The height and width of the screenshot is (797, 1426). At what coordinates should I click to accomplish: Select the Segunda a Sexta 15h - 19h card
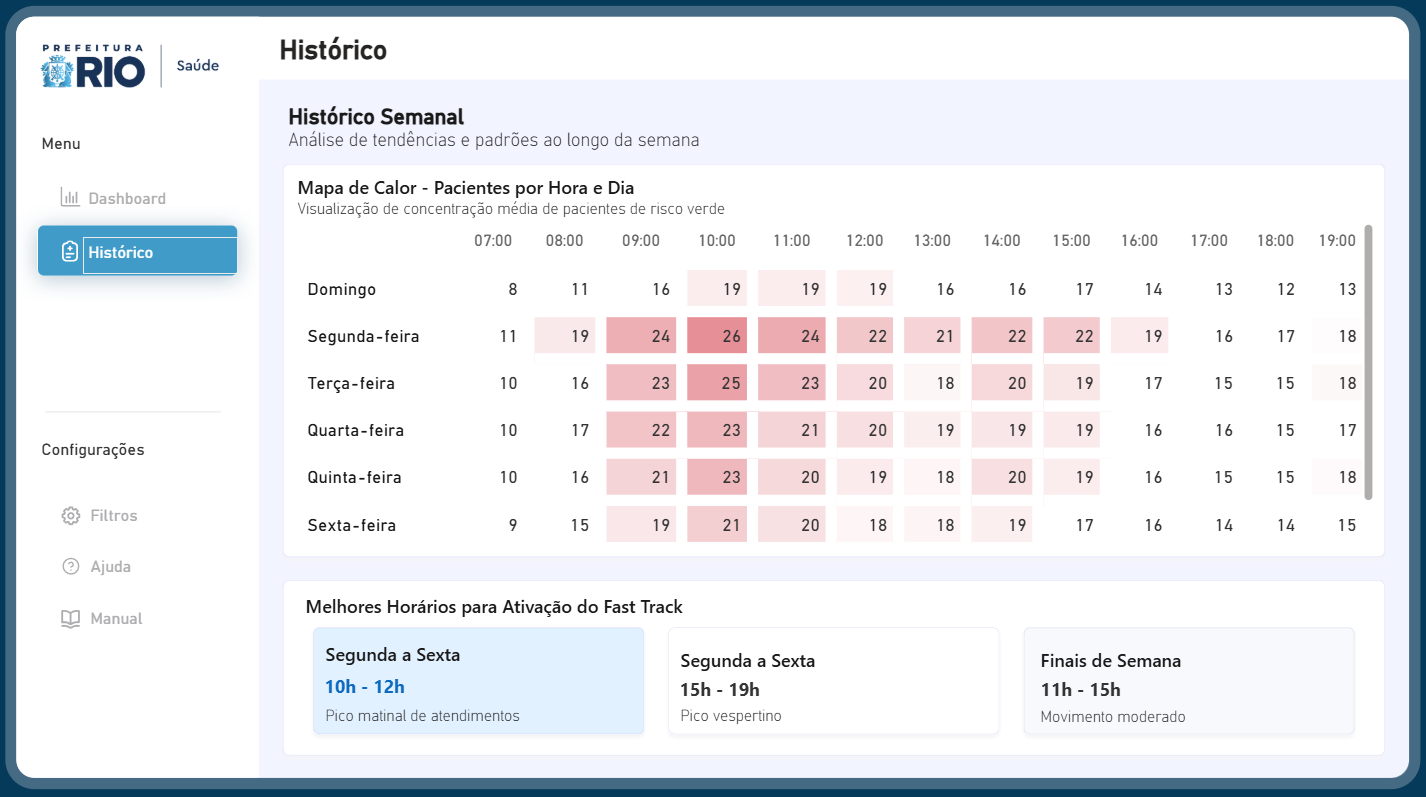point(833,681)
